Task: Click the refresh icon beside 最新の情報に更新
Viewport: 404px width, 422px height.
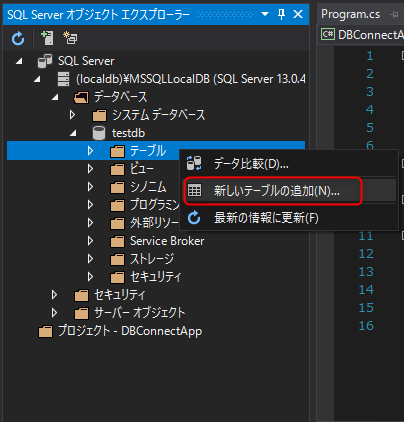Action: (x=194, y=218)
